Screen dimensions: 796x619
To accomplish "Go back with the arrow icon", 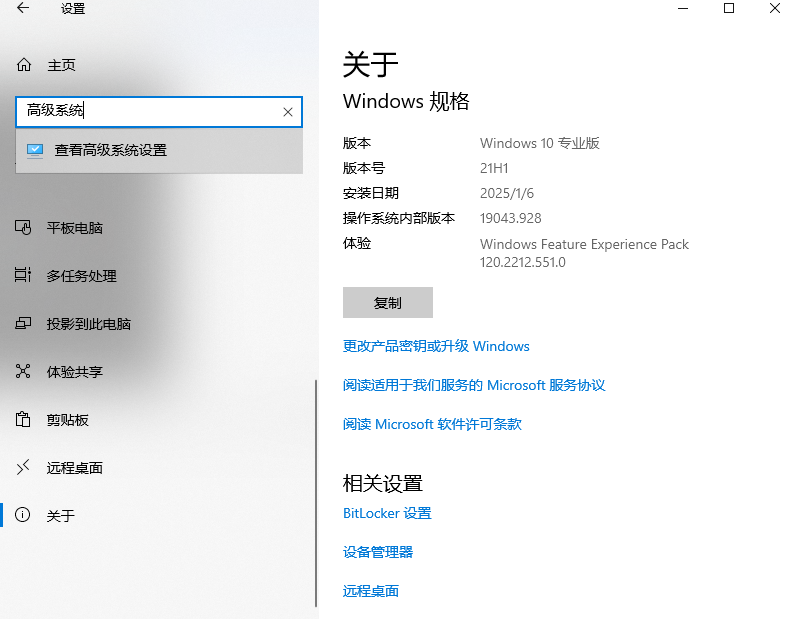I will point(23,8).
